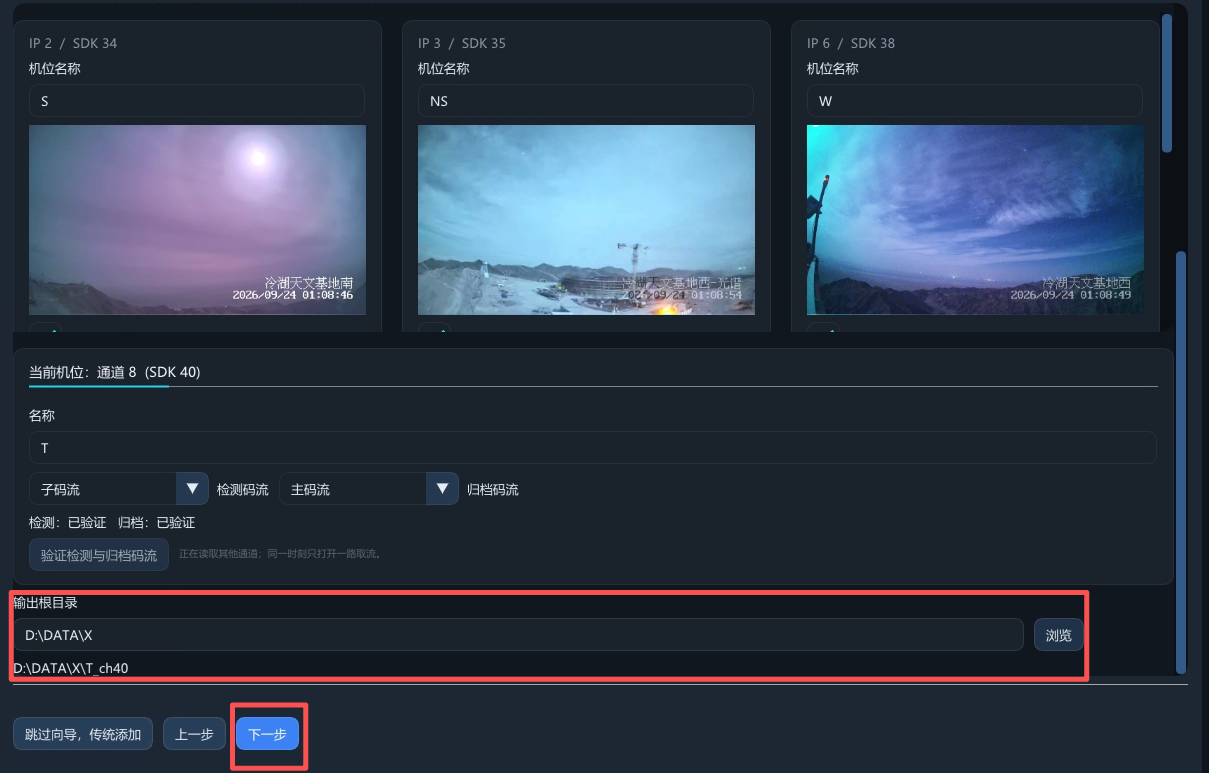Switch to 当前机位：通道 8 (SDK 40) tab
Screen dimensions: 1209x773
click(115, 372)
